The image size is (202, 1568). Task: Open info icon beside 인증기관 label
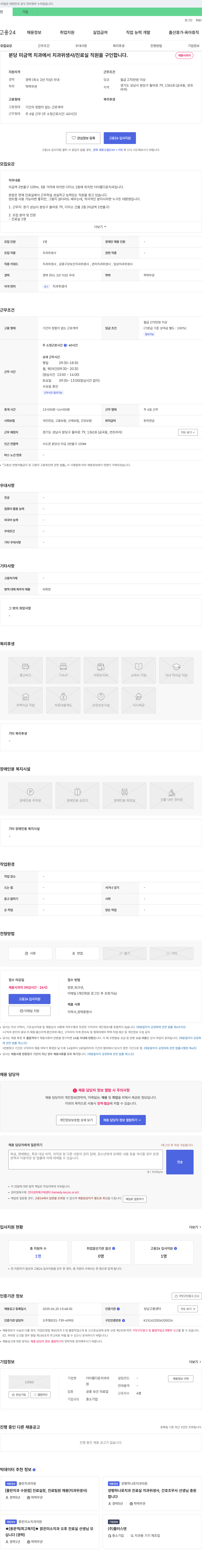(x=118, y=1309)
